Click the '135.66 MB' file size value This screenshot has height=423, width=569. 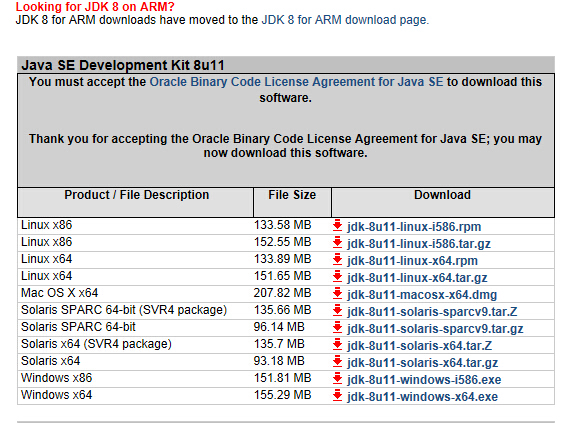pyautogui.click(x=282, y=310)
